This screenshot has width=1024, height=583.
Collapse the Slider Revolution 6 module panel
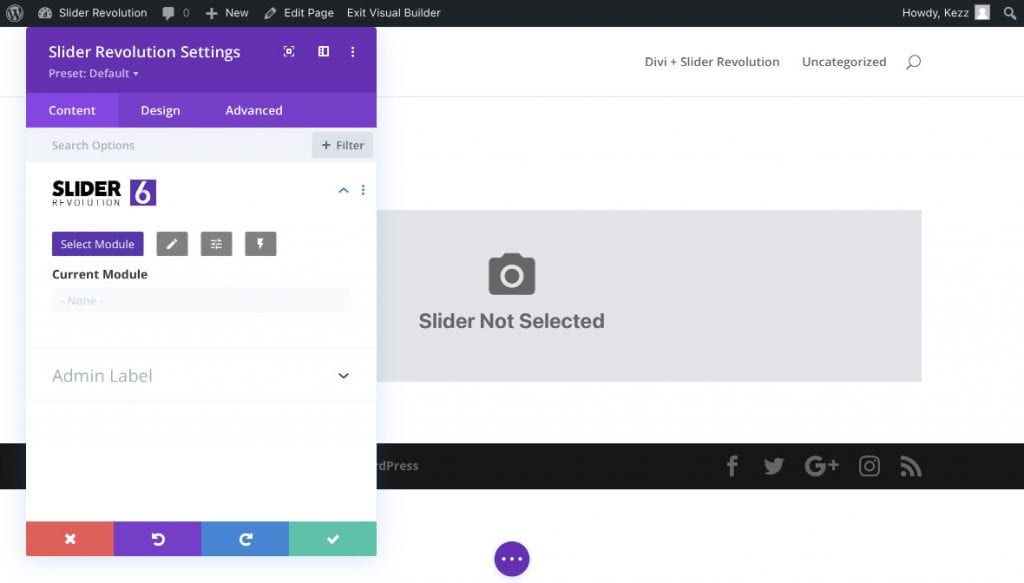343,190
